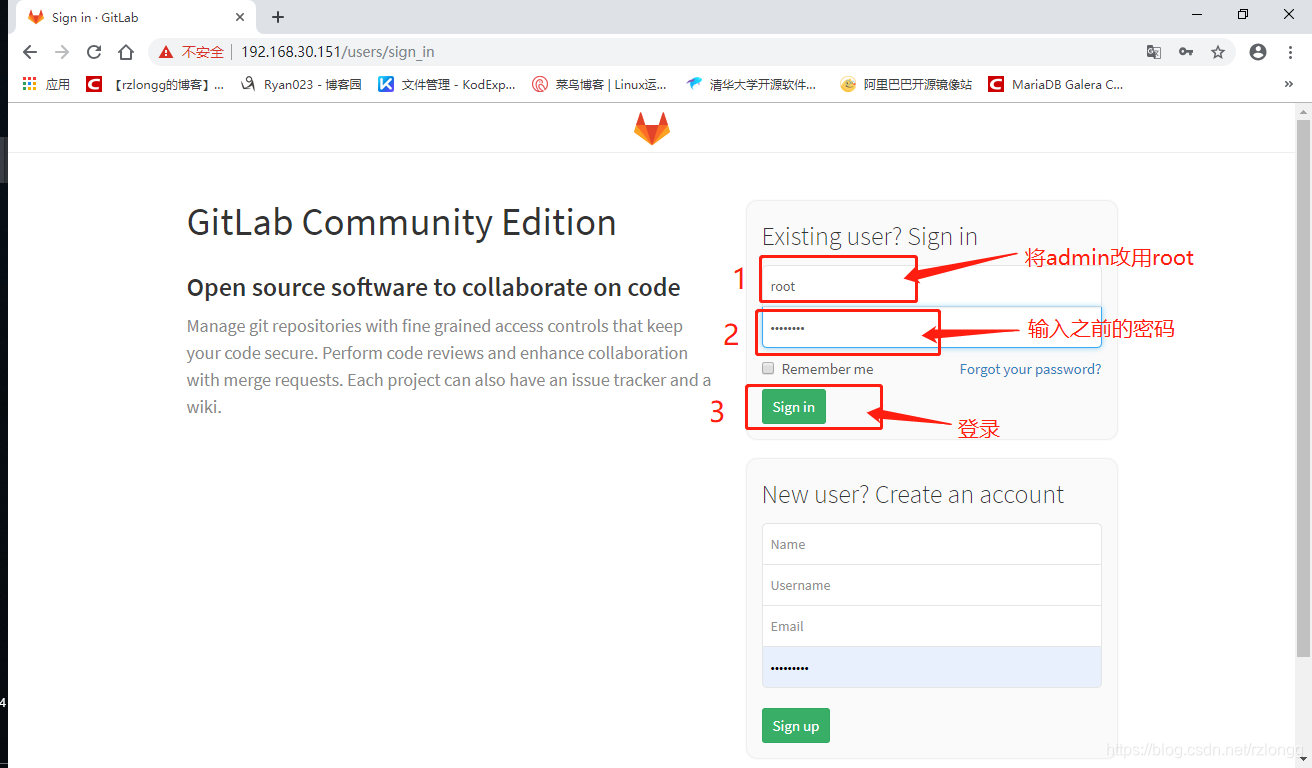Click the browser forward arrow

pos(62,52)
